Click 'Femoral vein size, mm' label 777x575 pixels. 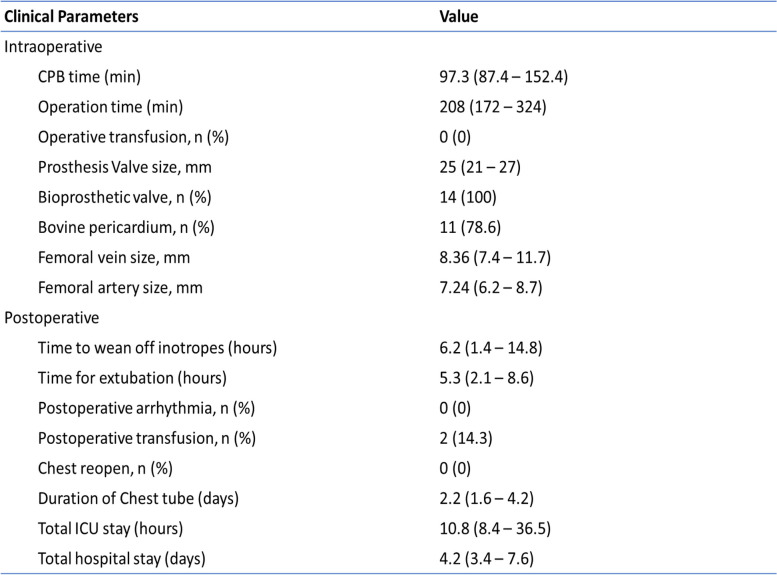coord(114,258)
